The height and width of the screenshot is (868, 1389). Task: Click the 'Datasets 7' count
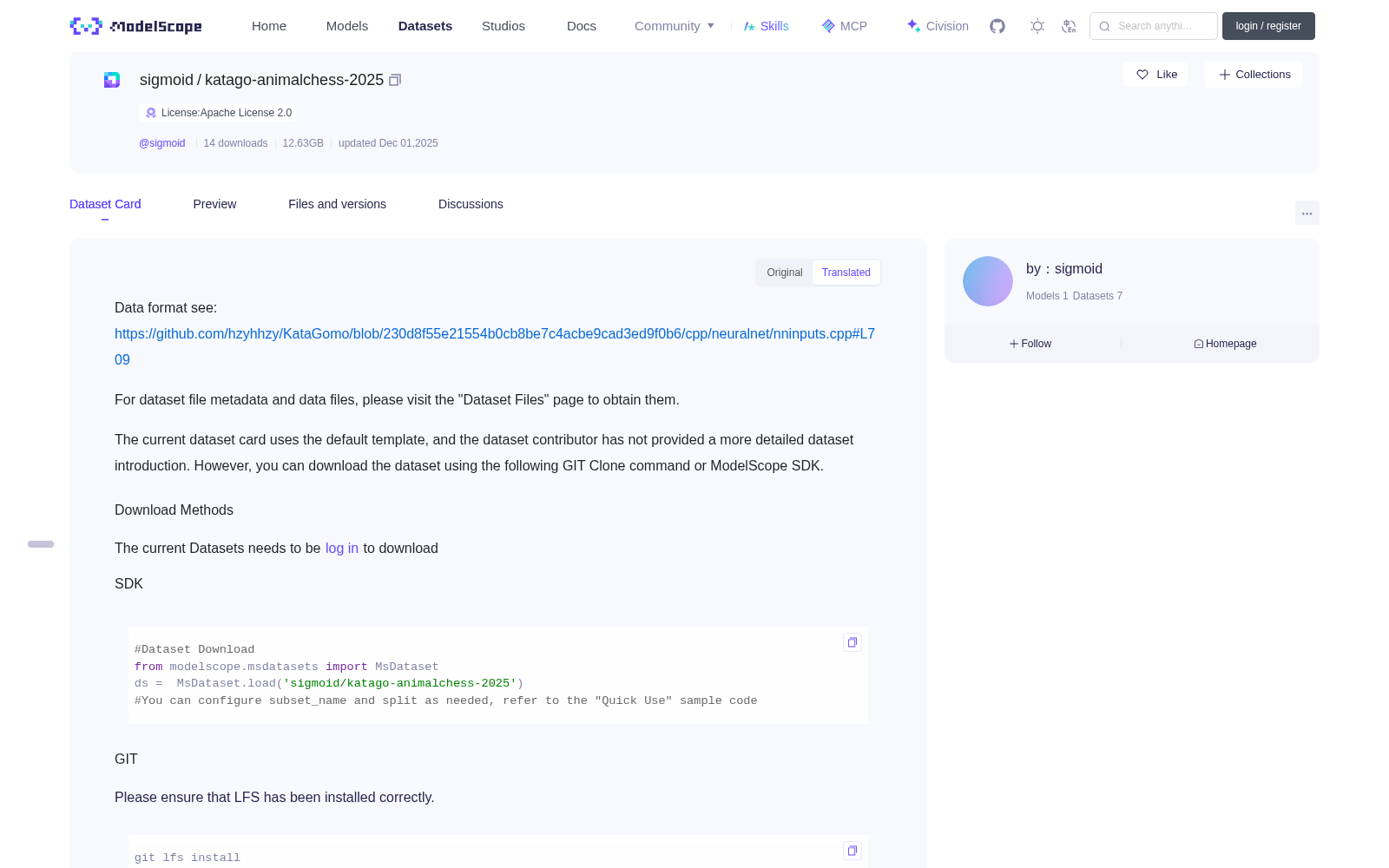click(1097, 296)
